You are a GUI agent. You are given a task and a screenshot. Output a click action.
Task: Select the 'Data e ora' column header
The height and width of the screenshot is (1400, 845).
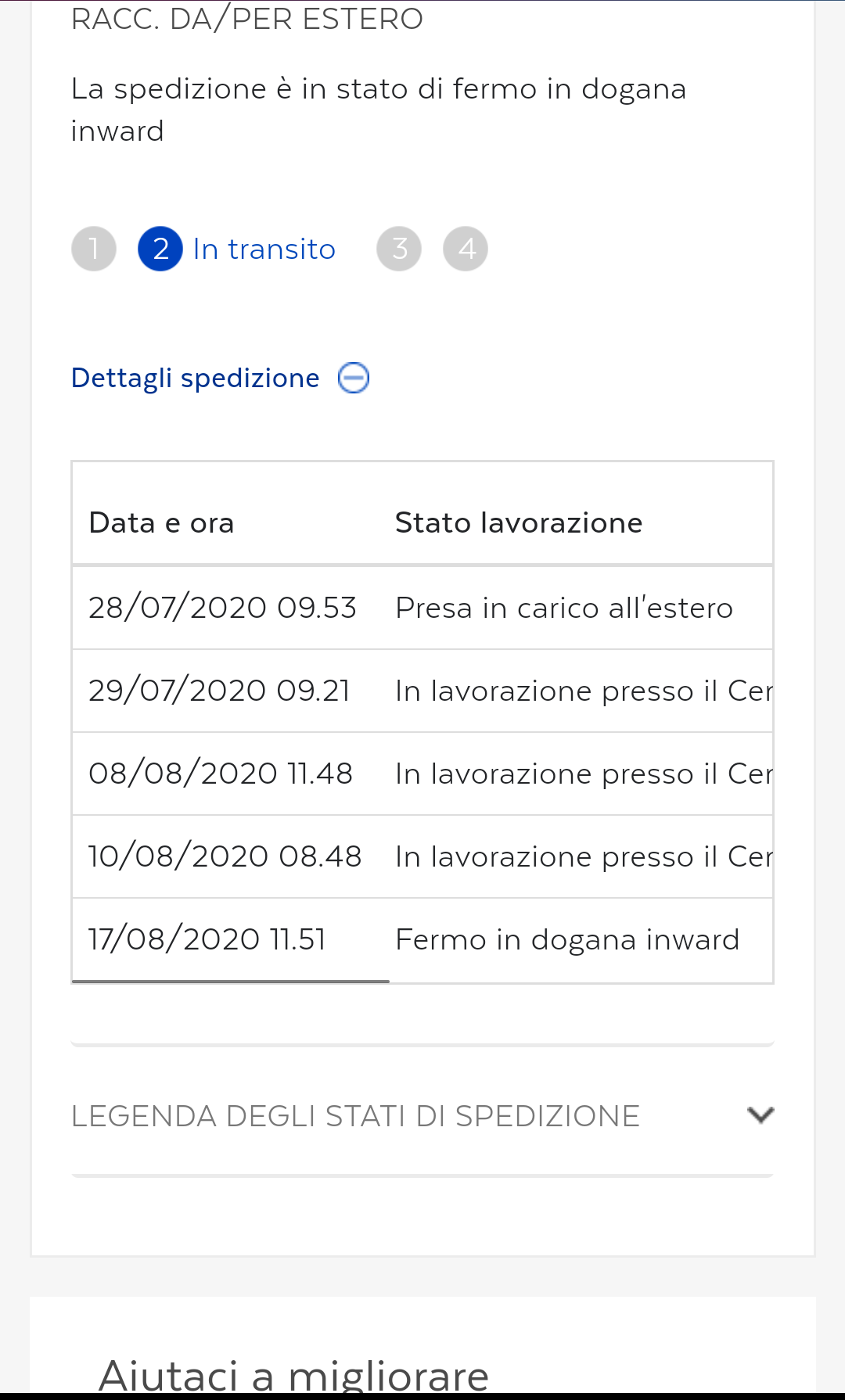click(x=162, y=522)
